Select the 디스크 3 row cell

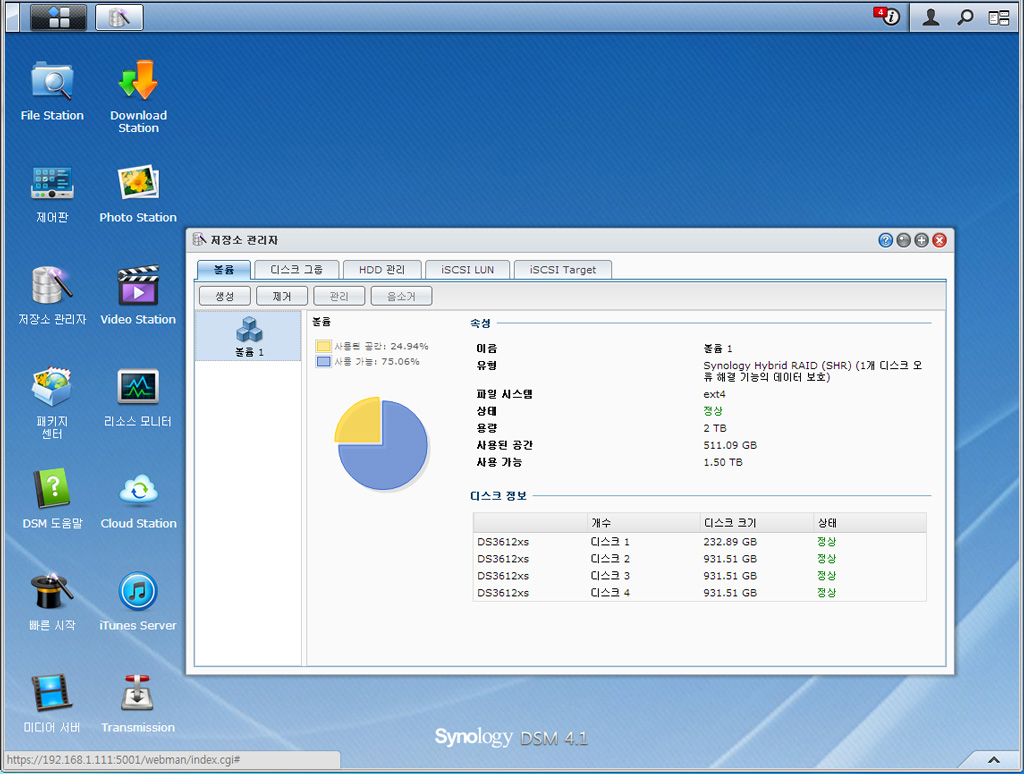click(610, 576)
